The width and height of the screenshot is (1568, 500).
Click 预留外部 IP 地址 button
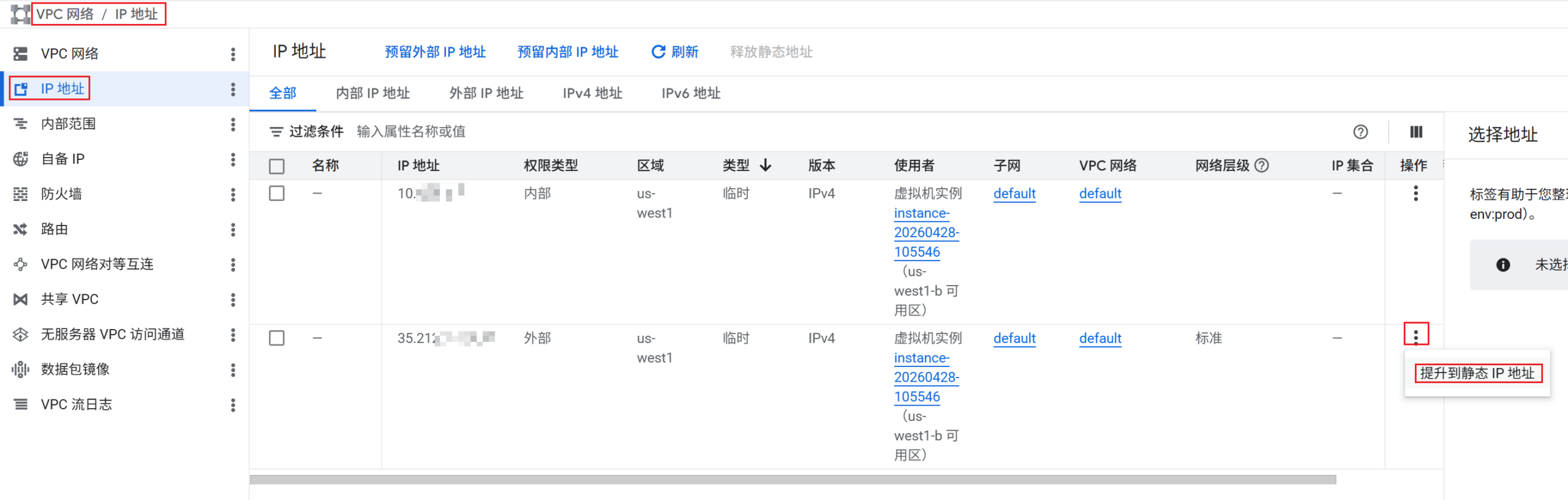(x=435, y=52)
